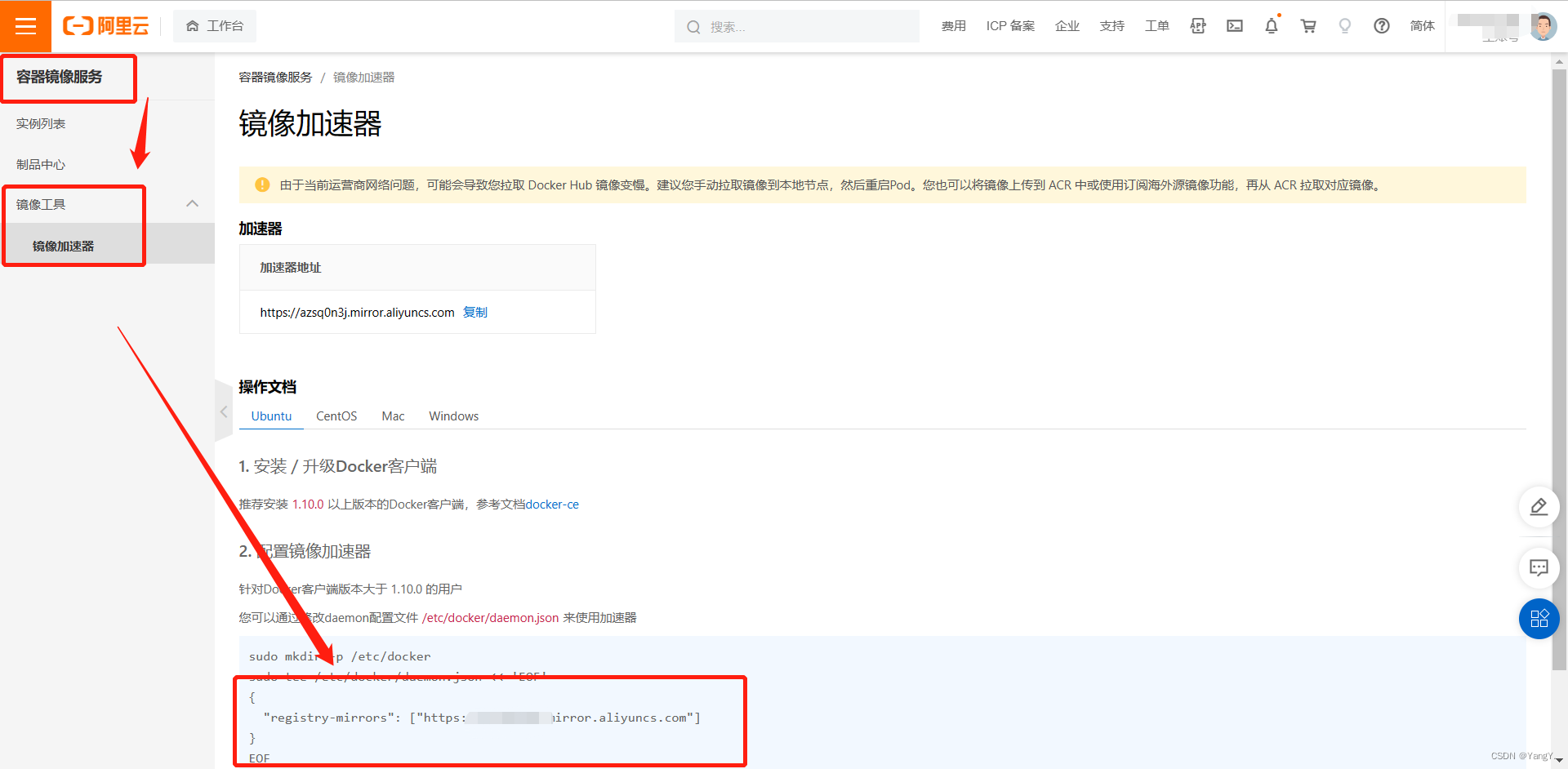The height and width of the screenshot is (769, 1568).
Task: Open the CloudShell terminal icon
Action: coord(1234,25)
